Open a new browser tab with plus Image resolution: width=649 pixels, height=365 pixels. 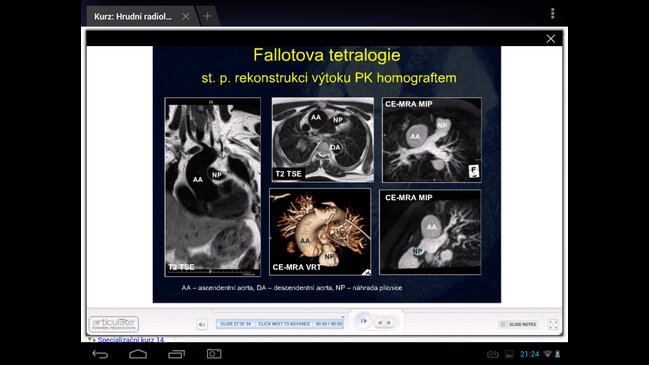[207, 16]
